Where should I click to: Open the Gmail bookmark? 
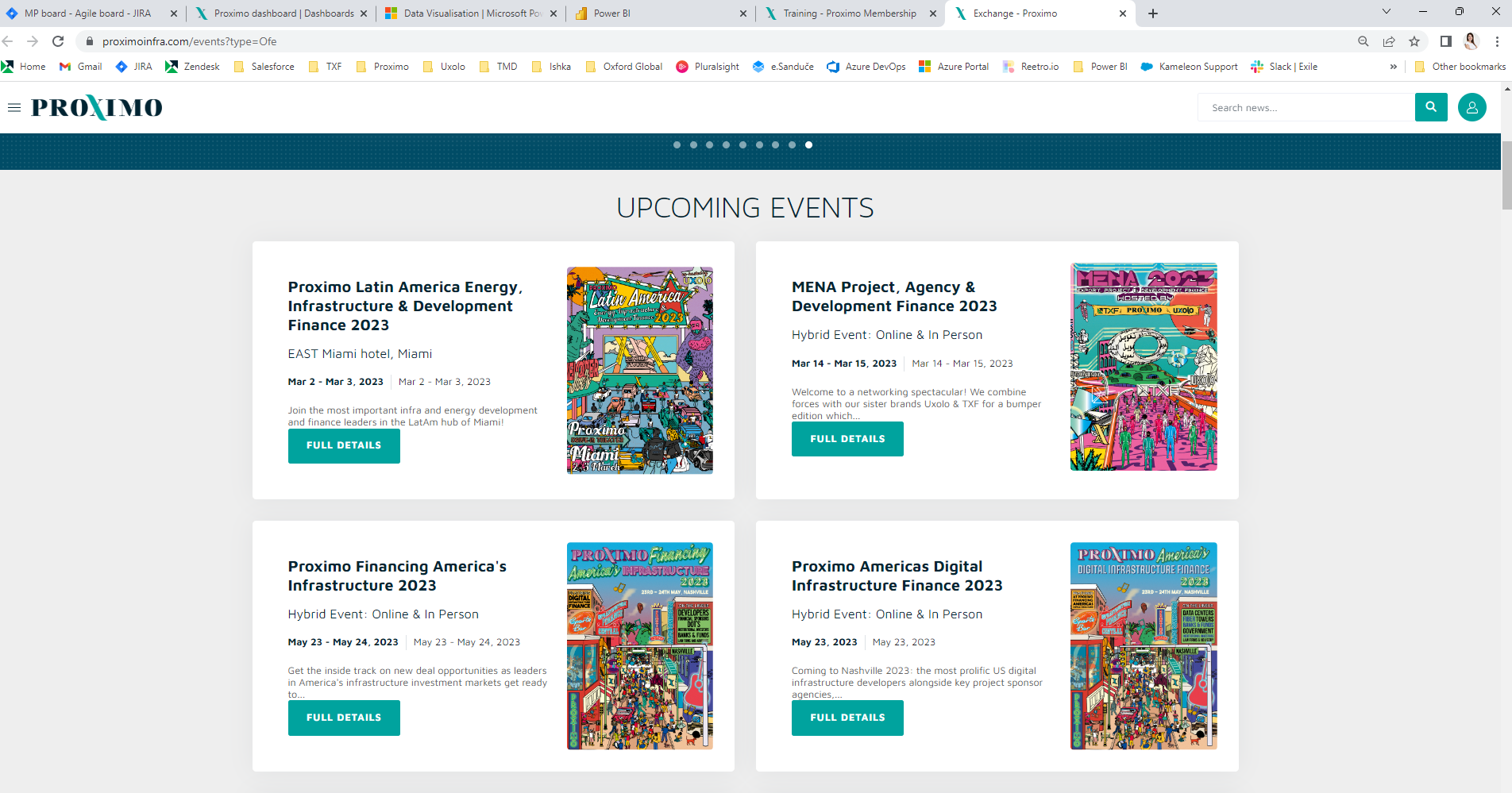tap(81, 67)
